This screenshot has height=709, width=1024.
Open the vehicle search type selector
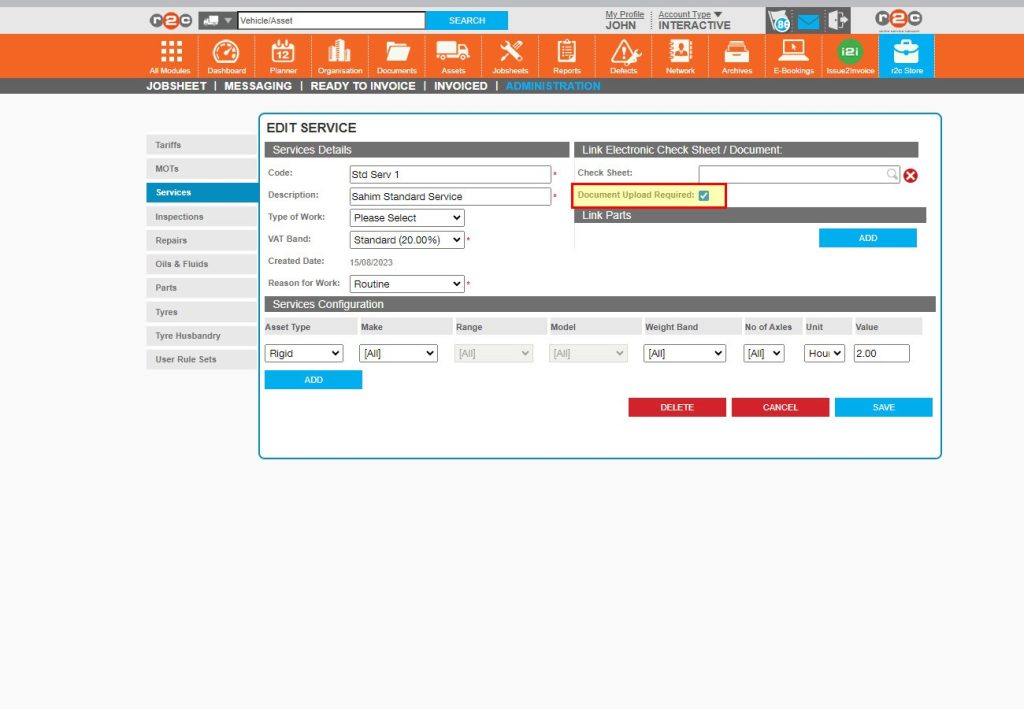pos(217,21)
